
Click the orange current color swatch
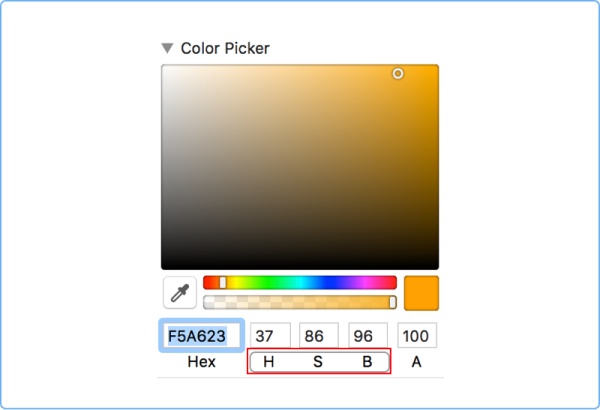click(421, 293)
